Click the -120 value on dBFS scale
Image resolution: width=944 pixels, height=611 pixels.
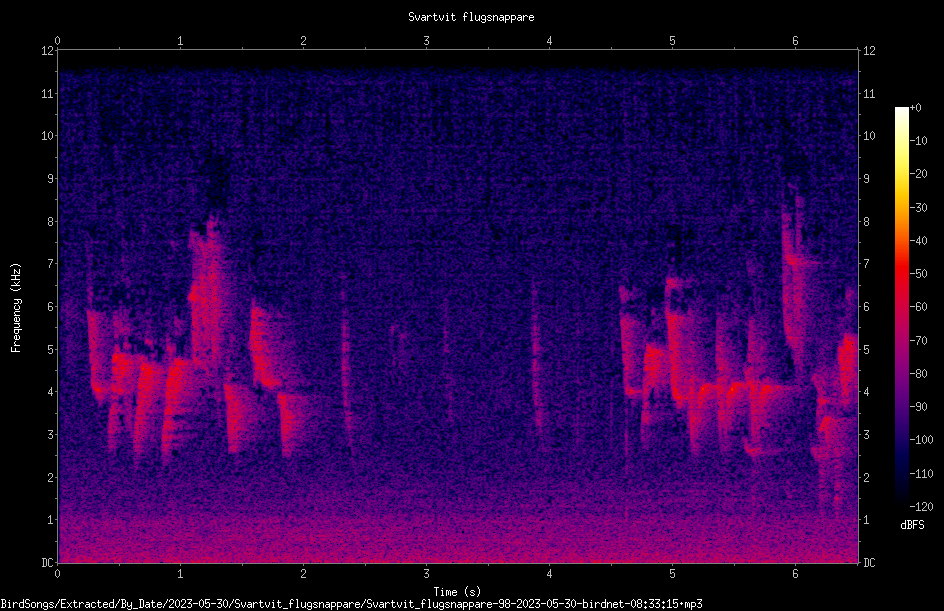point(921,507)
